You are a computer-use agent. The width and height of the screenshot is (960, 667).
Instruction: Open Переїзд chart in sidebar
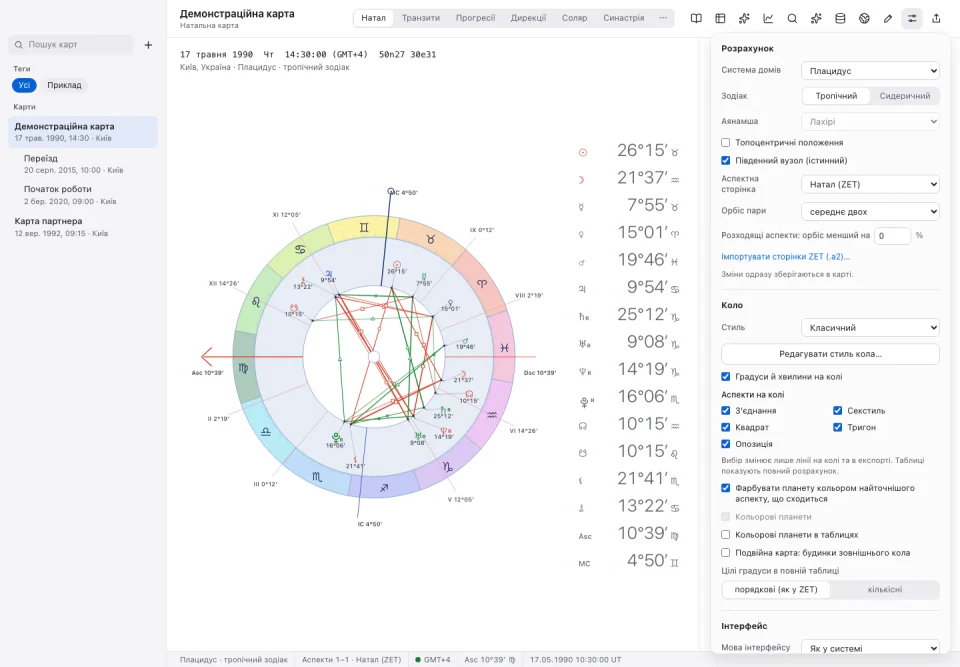pos(83,164)
